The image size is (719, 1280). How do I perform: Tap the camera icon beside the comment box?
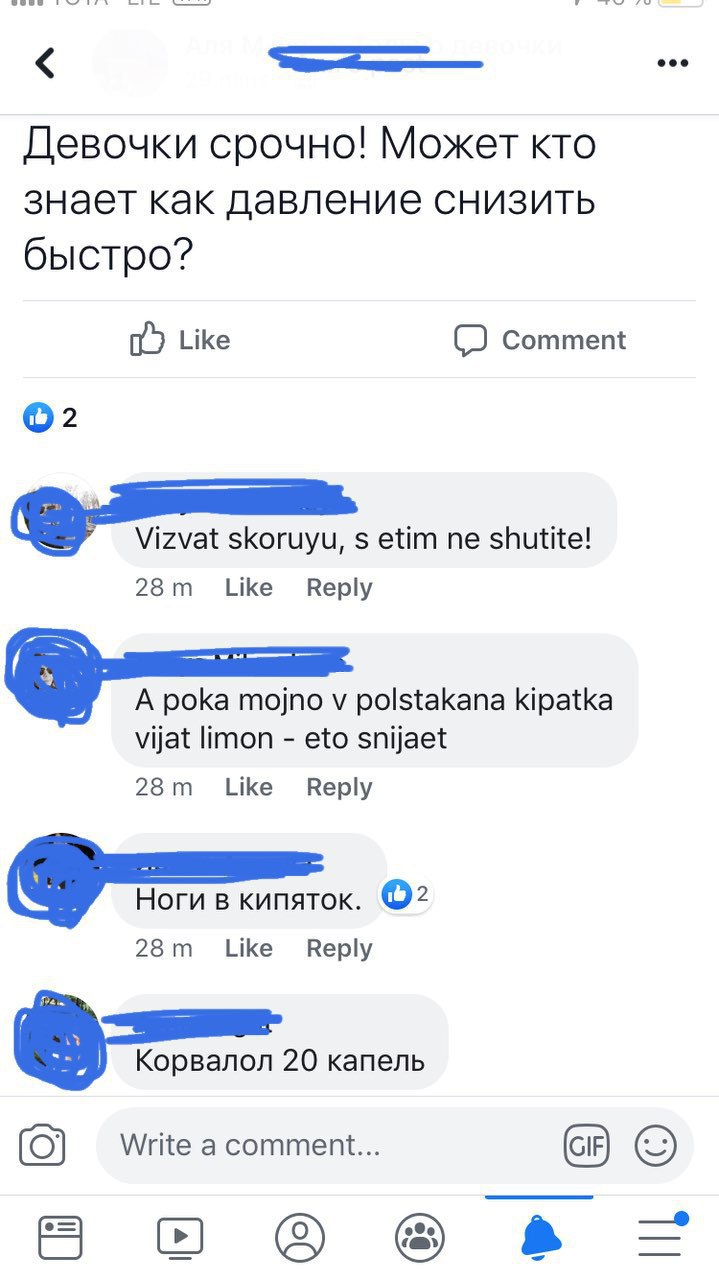(42, 1145)
